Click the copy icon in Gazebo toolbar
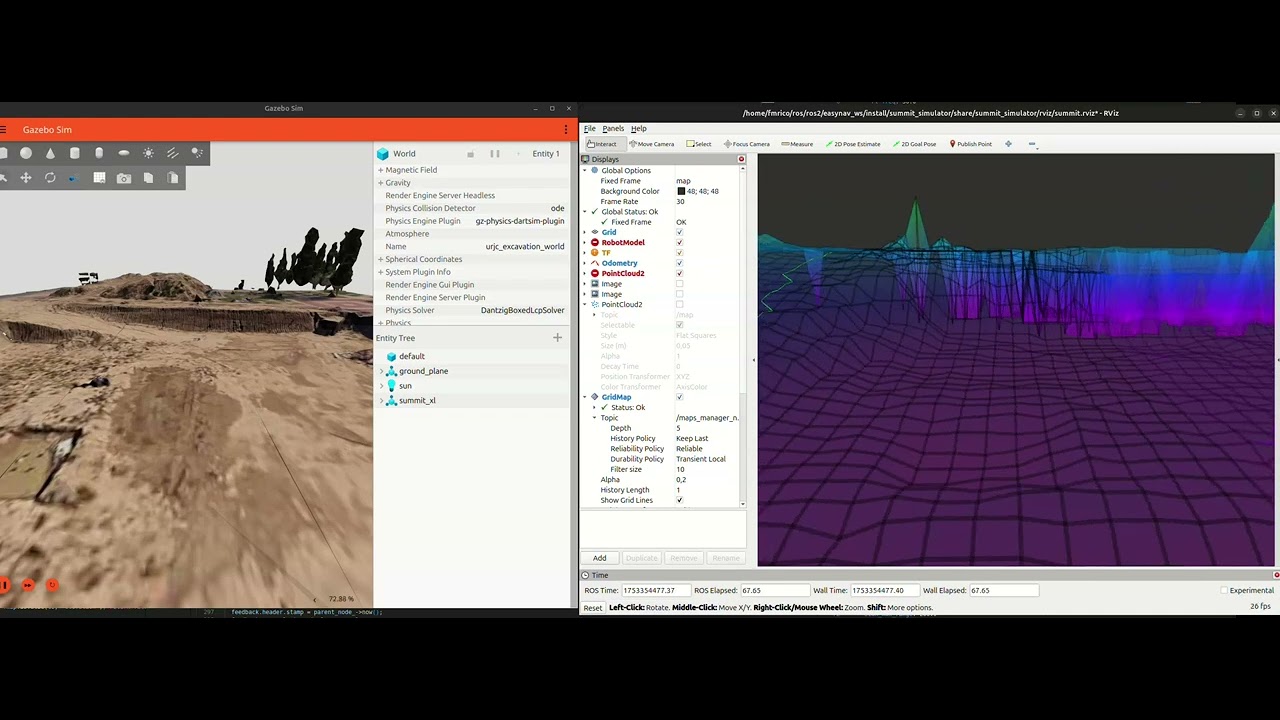Screen dimensions: 1280x720 coord(148,178)
